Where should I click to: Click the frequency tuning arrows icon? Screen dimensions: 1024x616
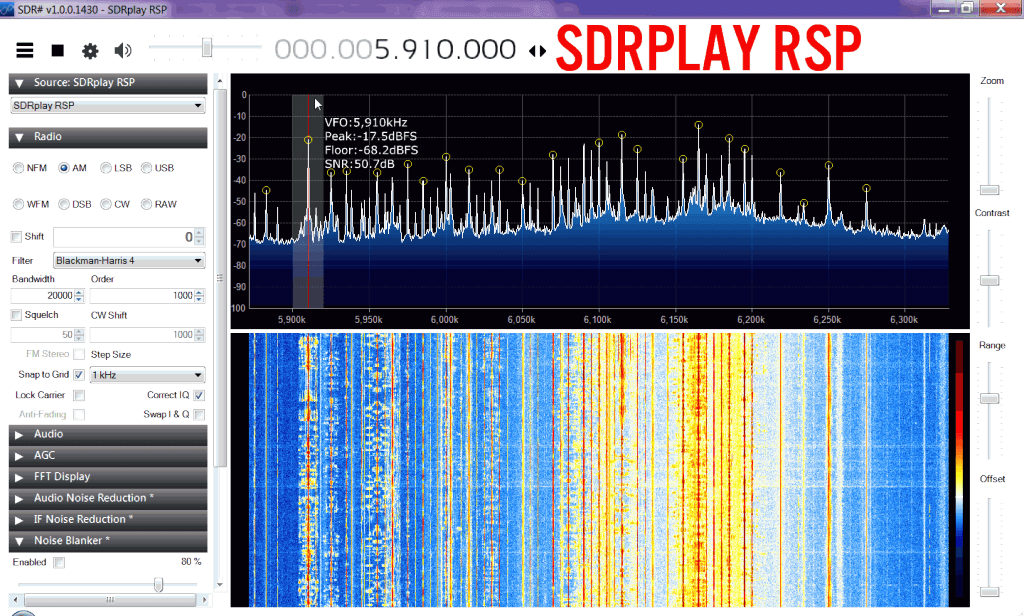[x=538, y=51]
